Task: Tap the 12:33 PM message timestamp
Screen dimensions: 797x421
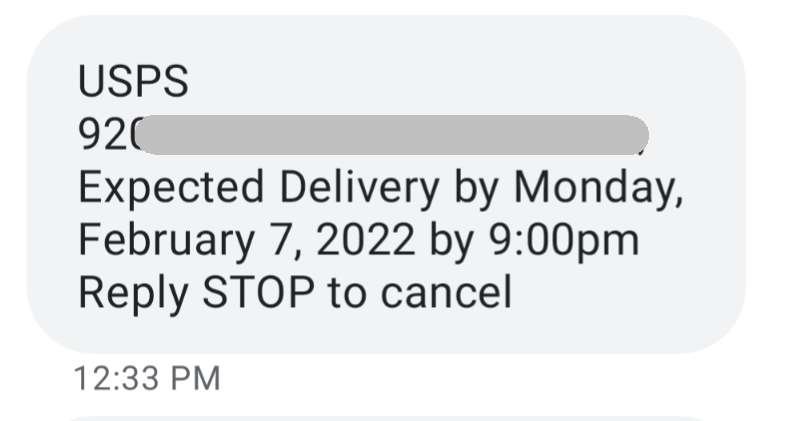Action: [x=147, y=379]
